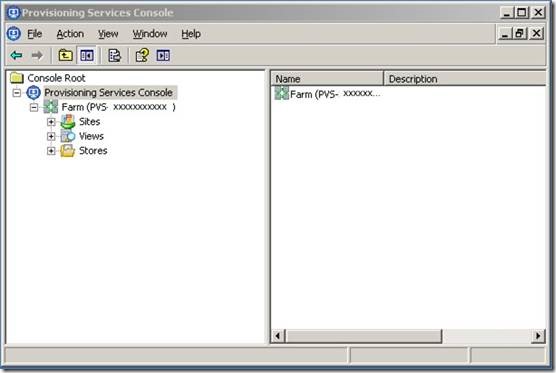Expand the Stores node

click(x=51, y=151)
